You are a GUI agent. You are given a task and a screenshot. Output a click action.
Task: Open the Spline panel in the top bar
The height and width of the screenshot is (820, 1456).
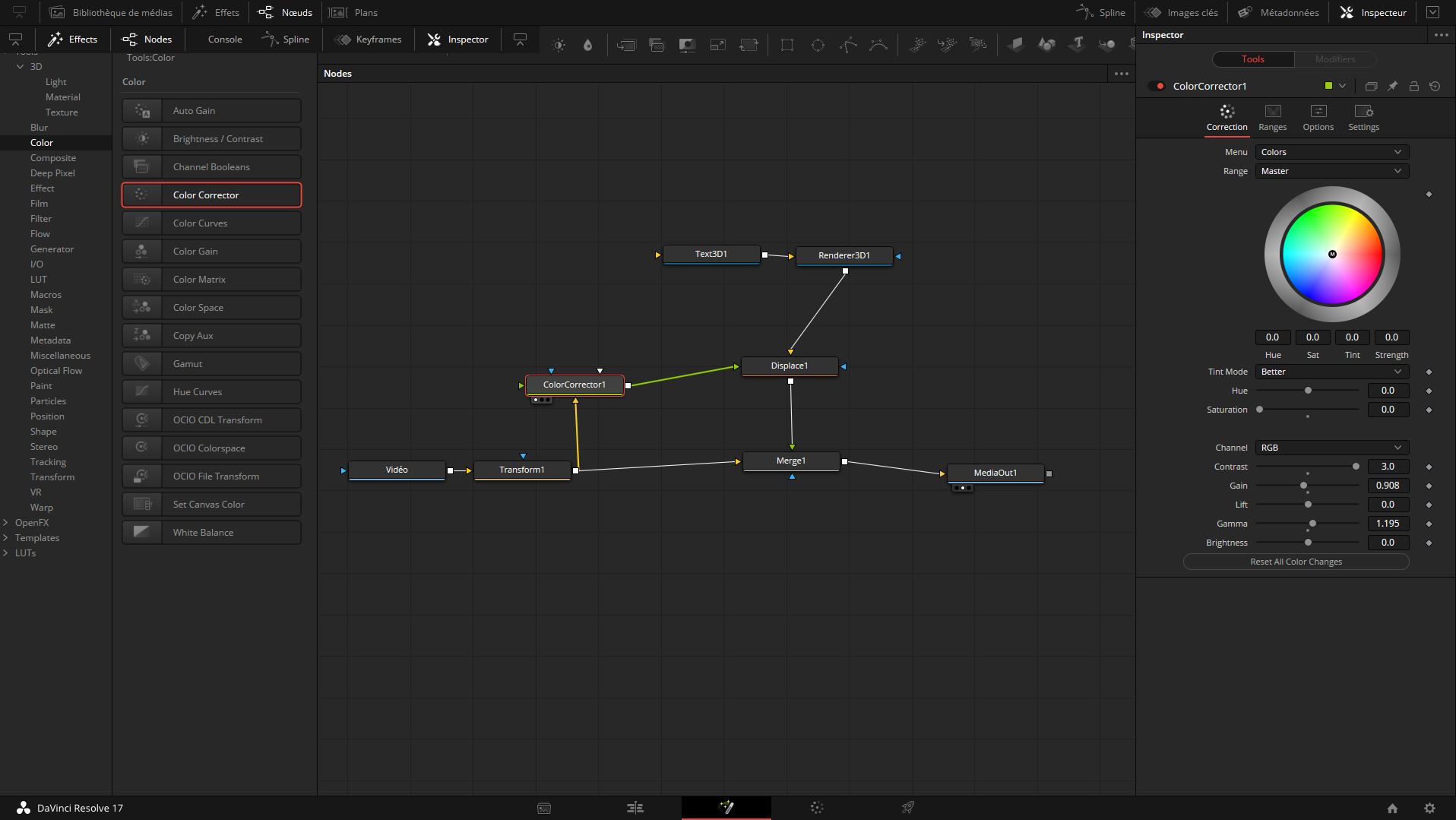[1101, 12]
